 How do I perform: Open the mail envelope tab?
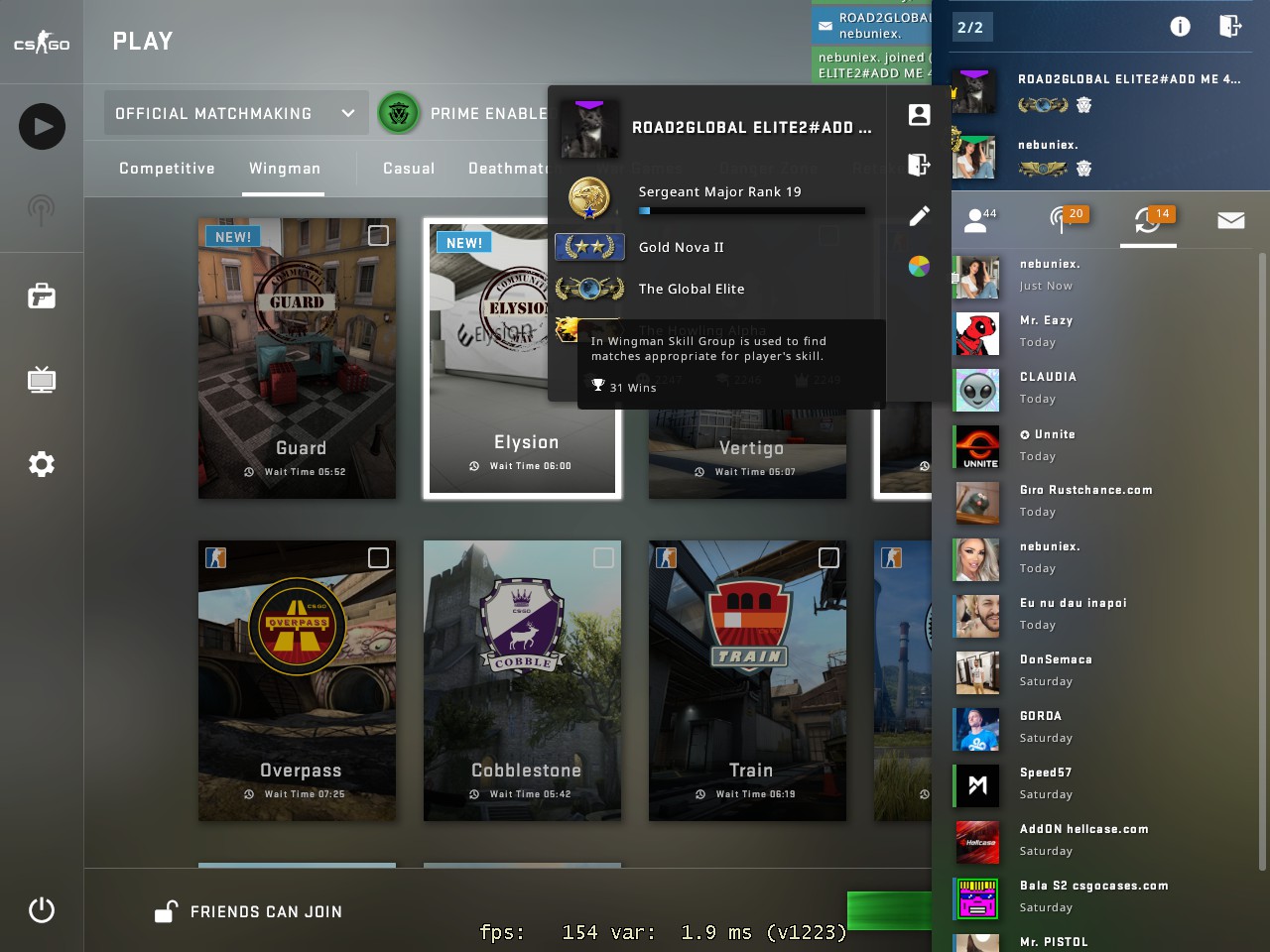pos(1230,219)
